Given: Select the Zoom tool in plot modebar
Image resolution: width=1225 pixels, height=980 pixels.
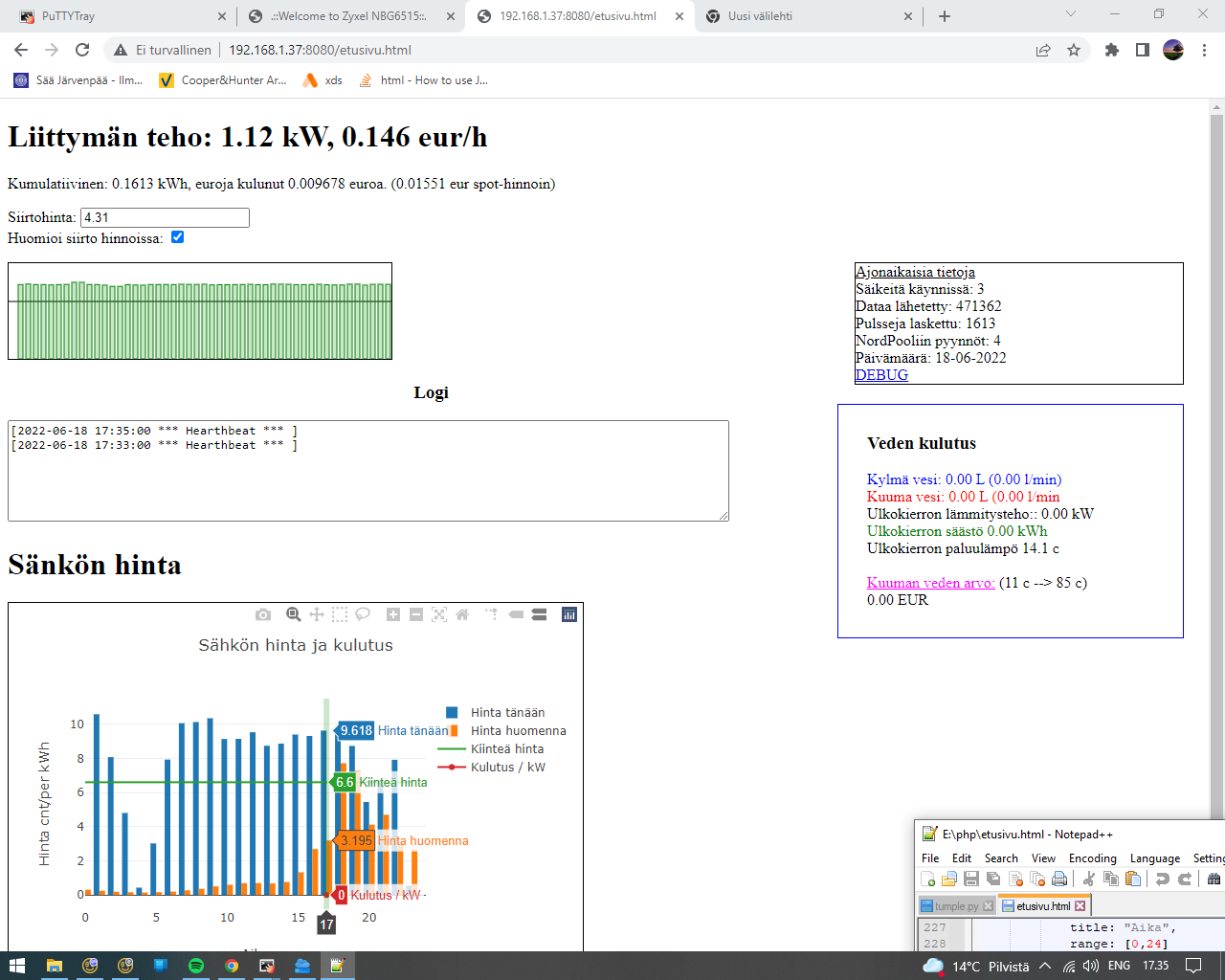Looking at the screenshot, I should click(294, 614).
